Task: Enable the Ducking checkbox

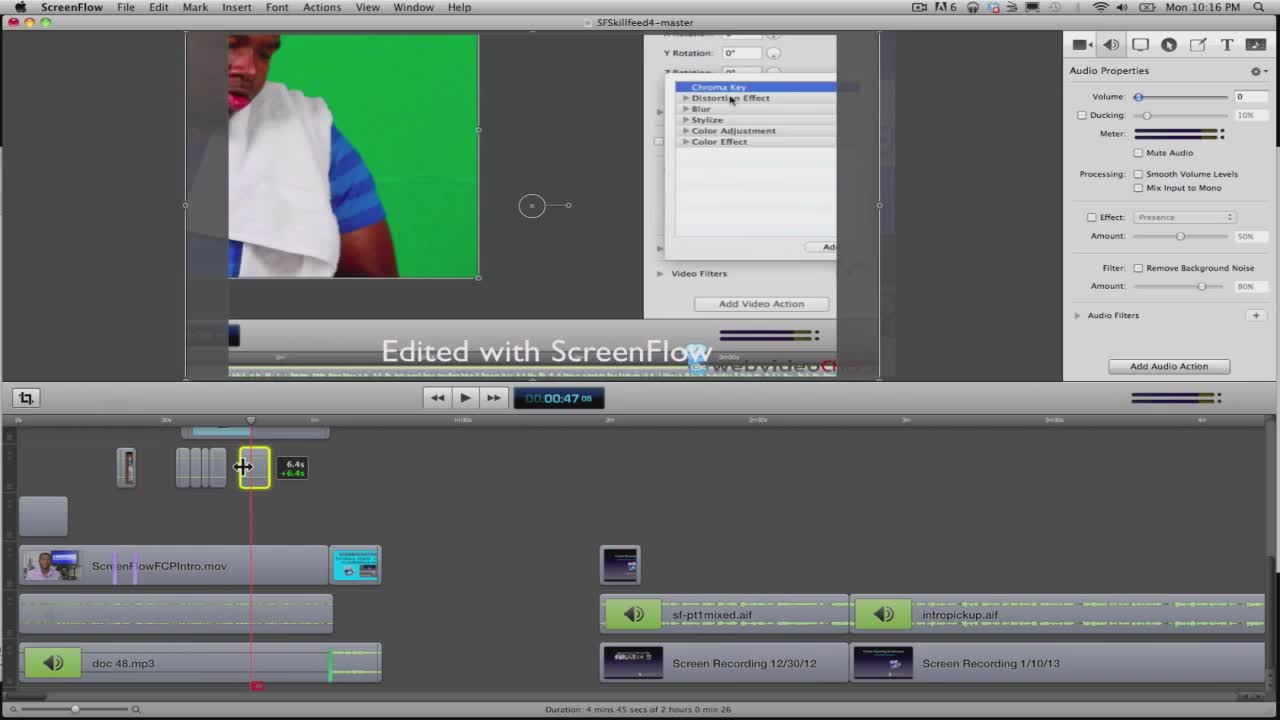Action: point(1081,115)
